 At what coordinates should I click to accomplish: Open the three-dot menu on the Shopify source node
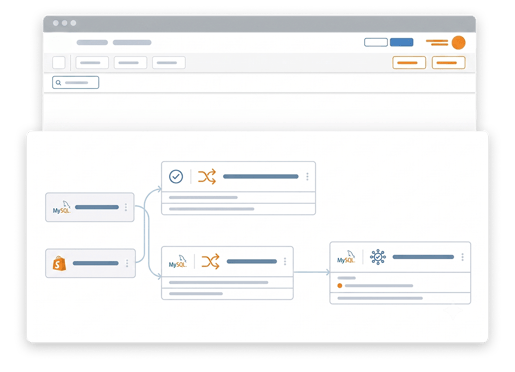pyautogui.click(x=127, y=263)
